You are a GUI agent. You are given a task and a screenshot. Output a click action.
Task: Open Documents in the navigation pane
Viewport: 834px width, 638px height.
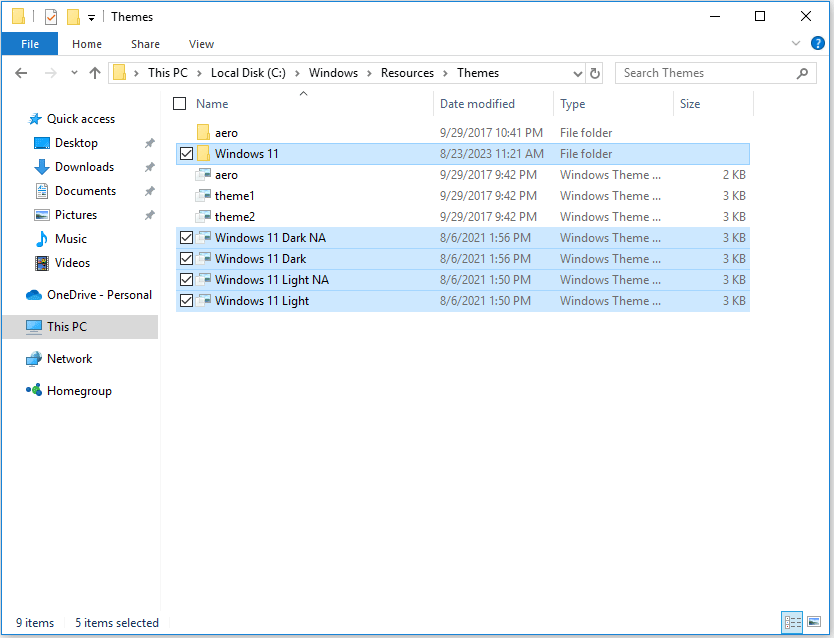pos(85,191)
